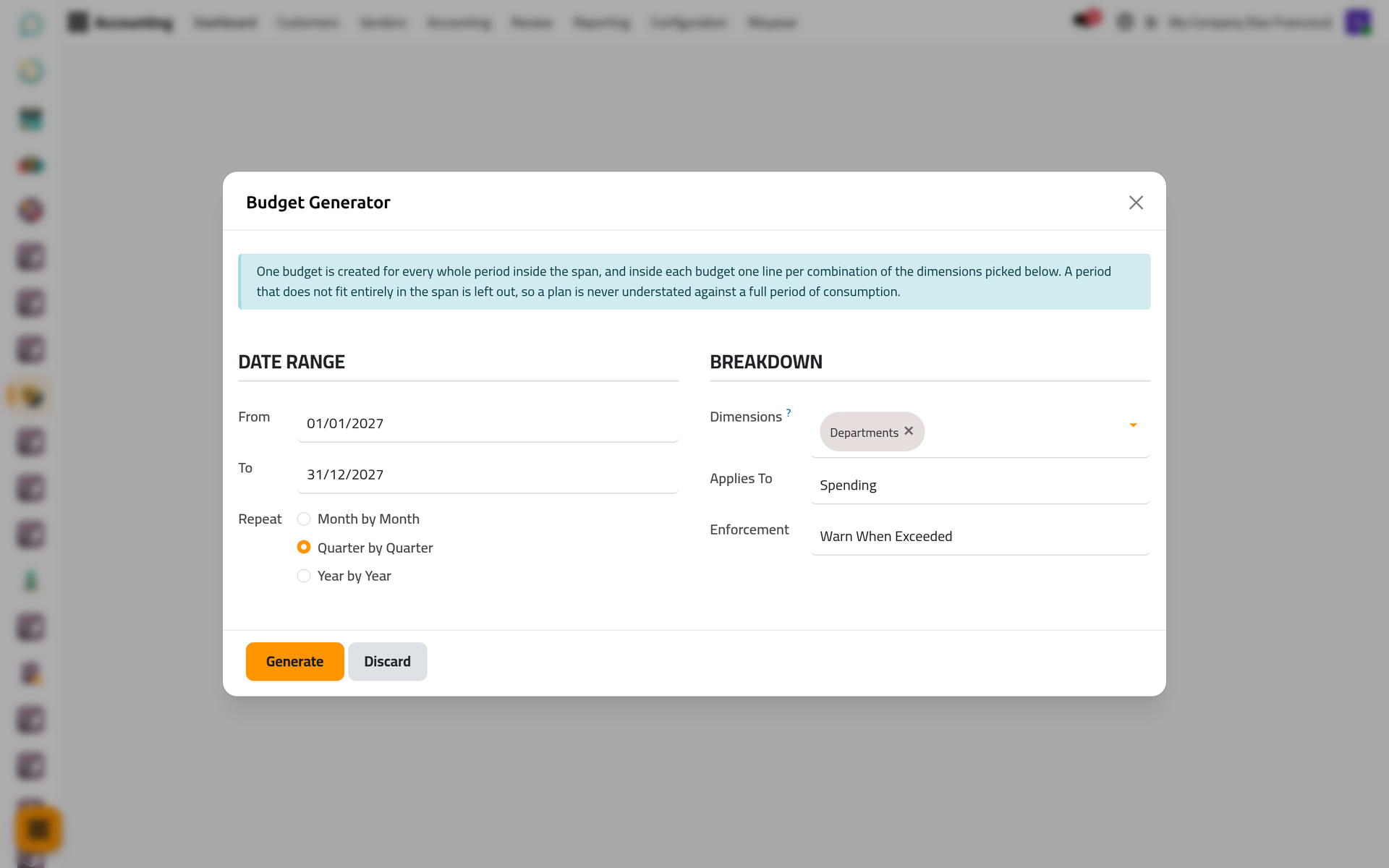Click the DATE RANGE heading

292,362
